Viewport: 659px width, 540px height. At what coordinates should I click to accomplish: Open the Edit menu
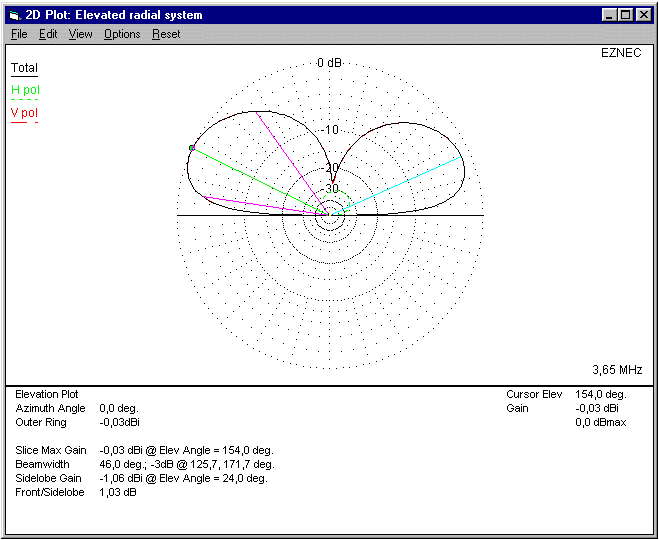[48, 34]
